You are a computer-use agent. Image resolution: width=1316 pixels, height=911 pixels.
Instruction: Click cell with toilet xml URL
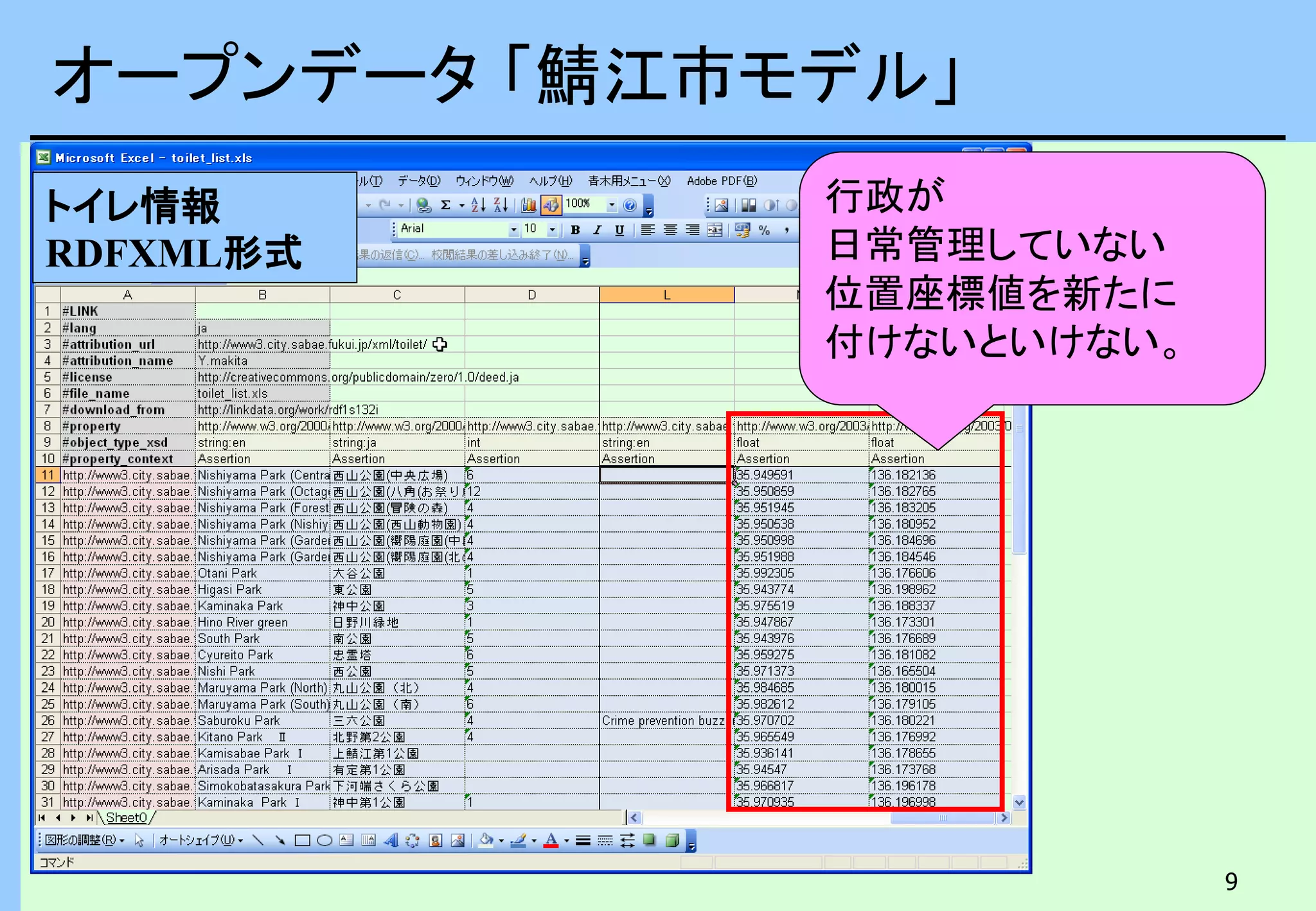(x=262, y=344)
